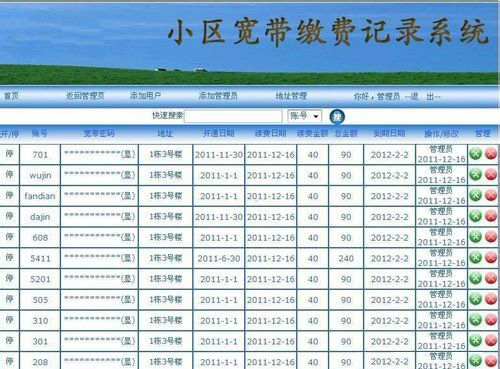Image resolution: width=500 pixels, height=369 pixels.
Task: Click the green icon in row fandian
Action: click(x=475, y=195)
